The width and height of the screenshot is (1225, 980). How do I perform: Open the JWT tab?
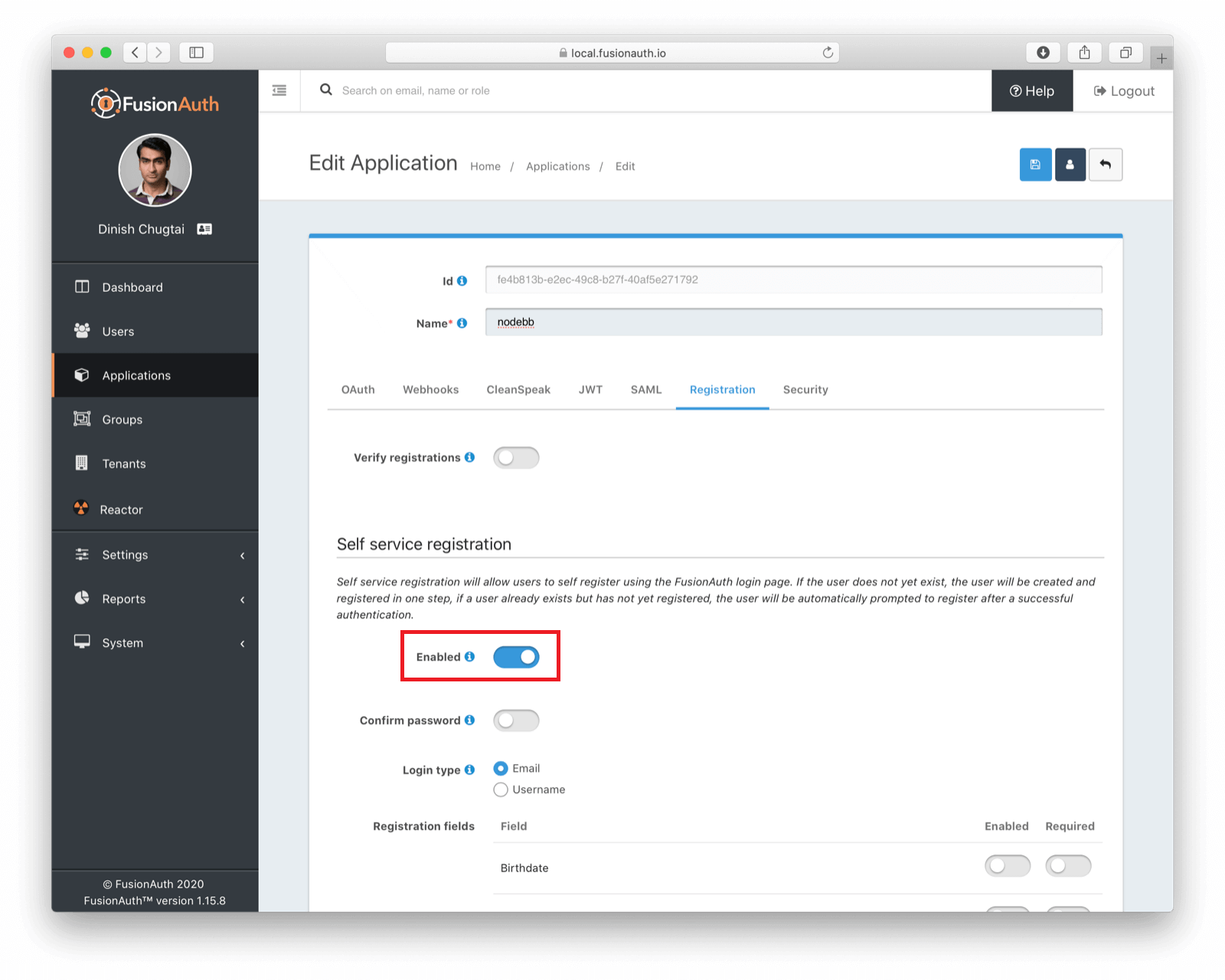coord(590,389)
